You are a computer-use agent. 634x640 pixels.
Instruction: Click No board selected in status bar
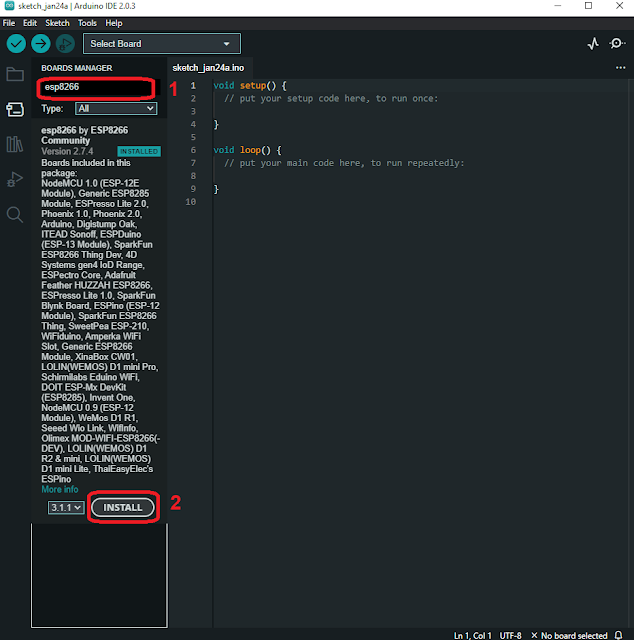(x=569, y=635)
